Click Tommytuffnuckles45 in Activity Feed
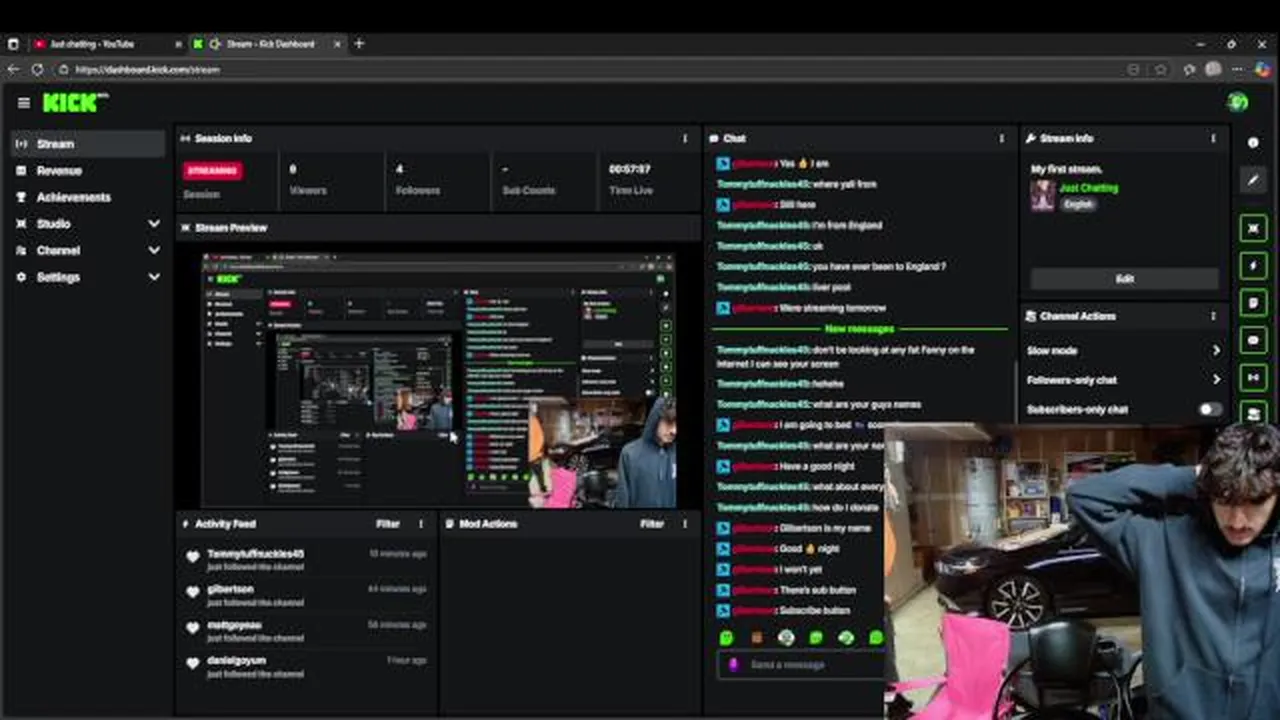This screenshot has height=720, width=1280. (x=255, y=554)
